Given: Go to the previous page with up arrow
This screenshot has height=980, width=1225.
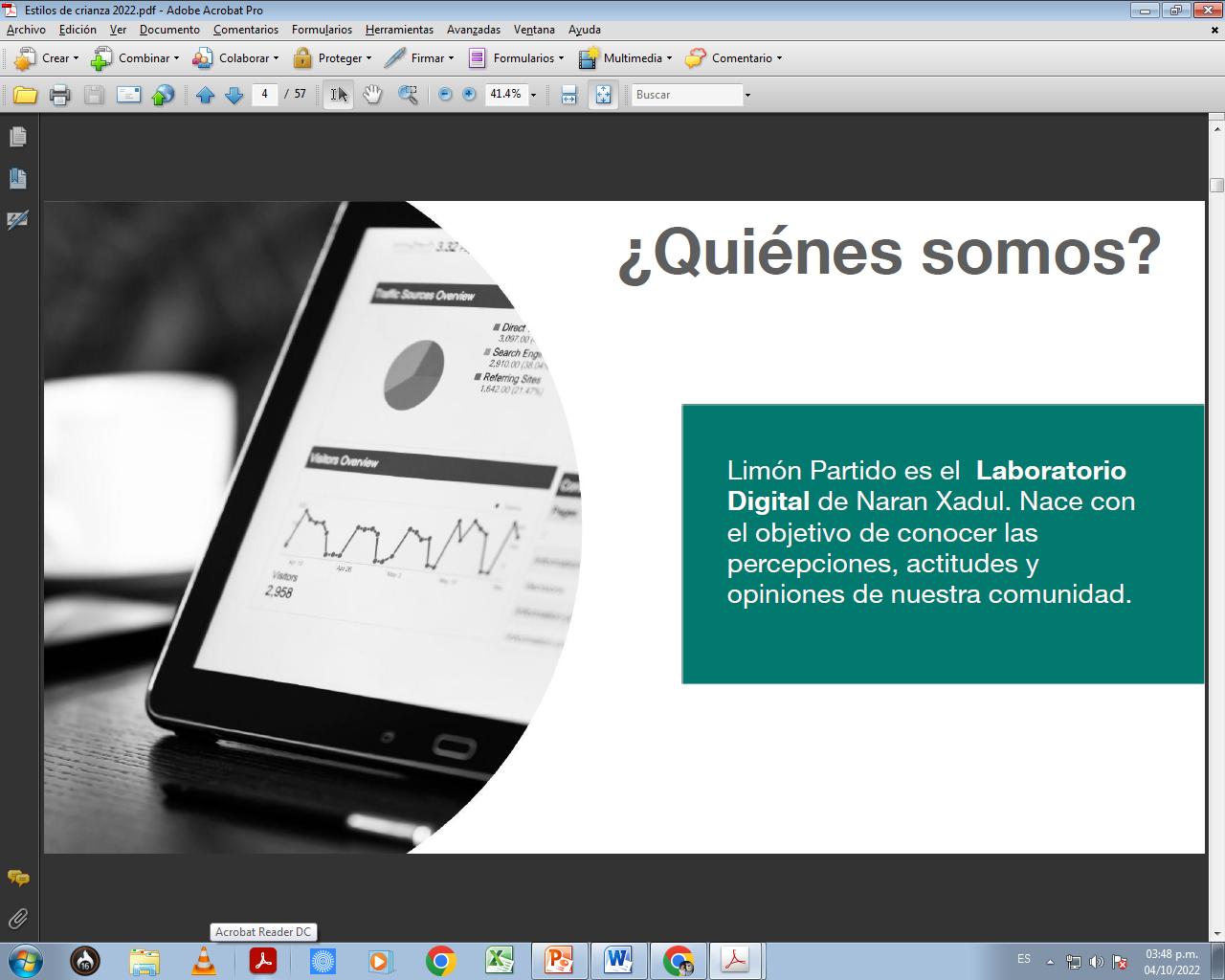Looking at the screenshot, I should [205, 95].
